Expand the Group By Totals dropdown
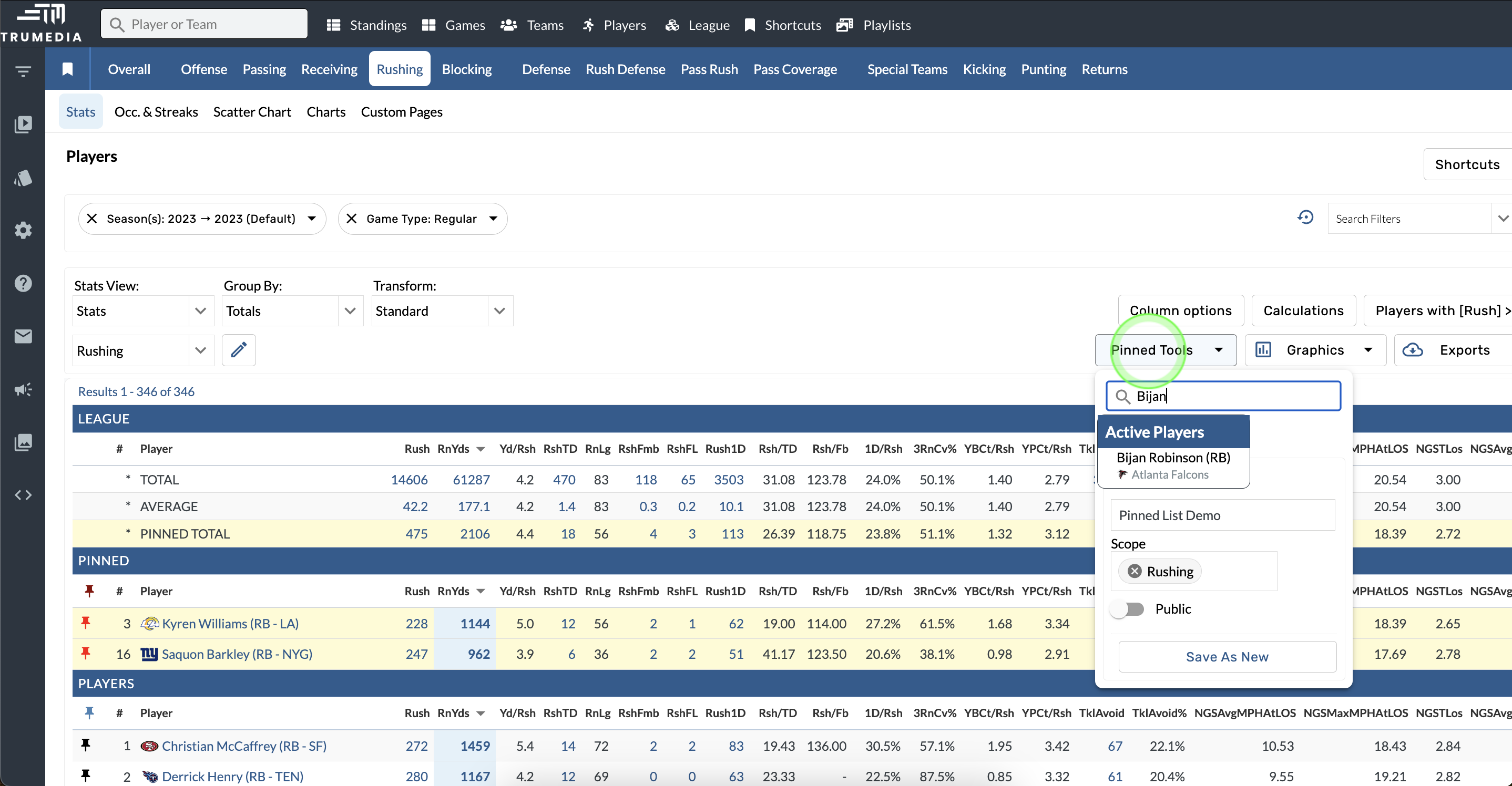Image resolution: width=1512 pixels, height=786 pixels. click(350, 311)
